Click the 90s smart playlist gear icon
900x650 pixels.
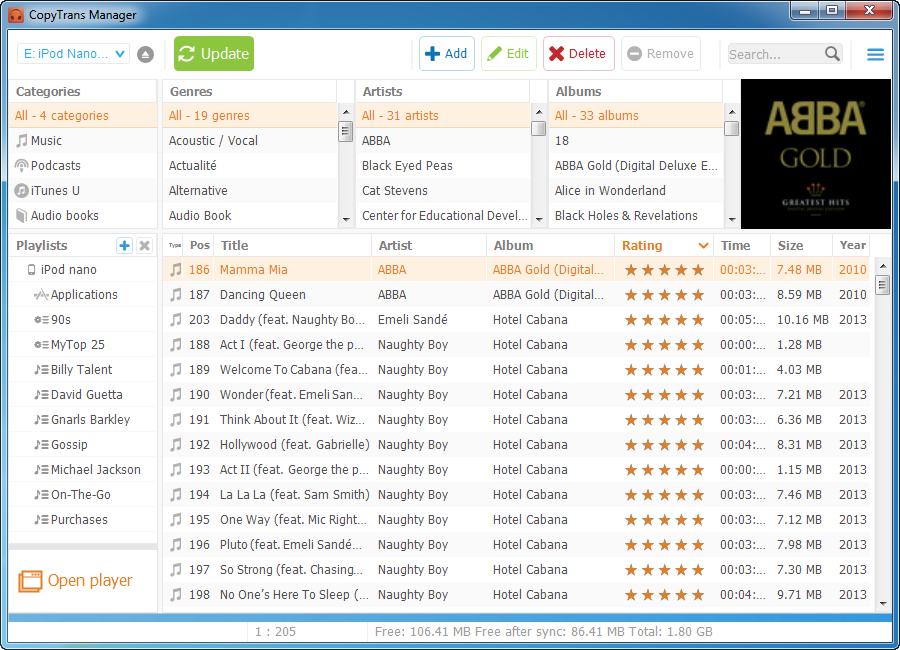point(41,320)
